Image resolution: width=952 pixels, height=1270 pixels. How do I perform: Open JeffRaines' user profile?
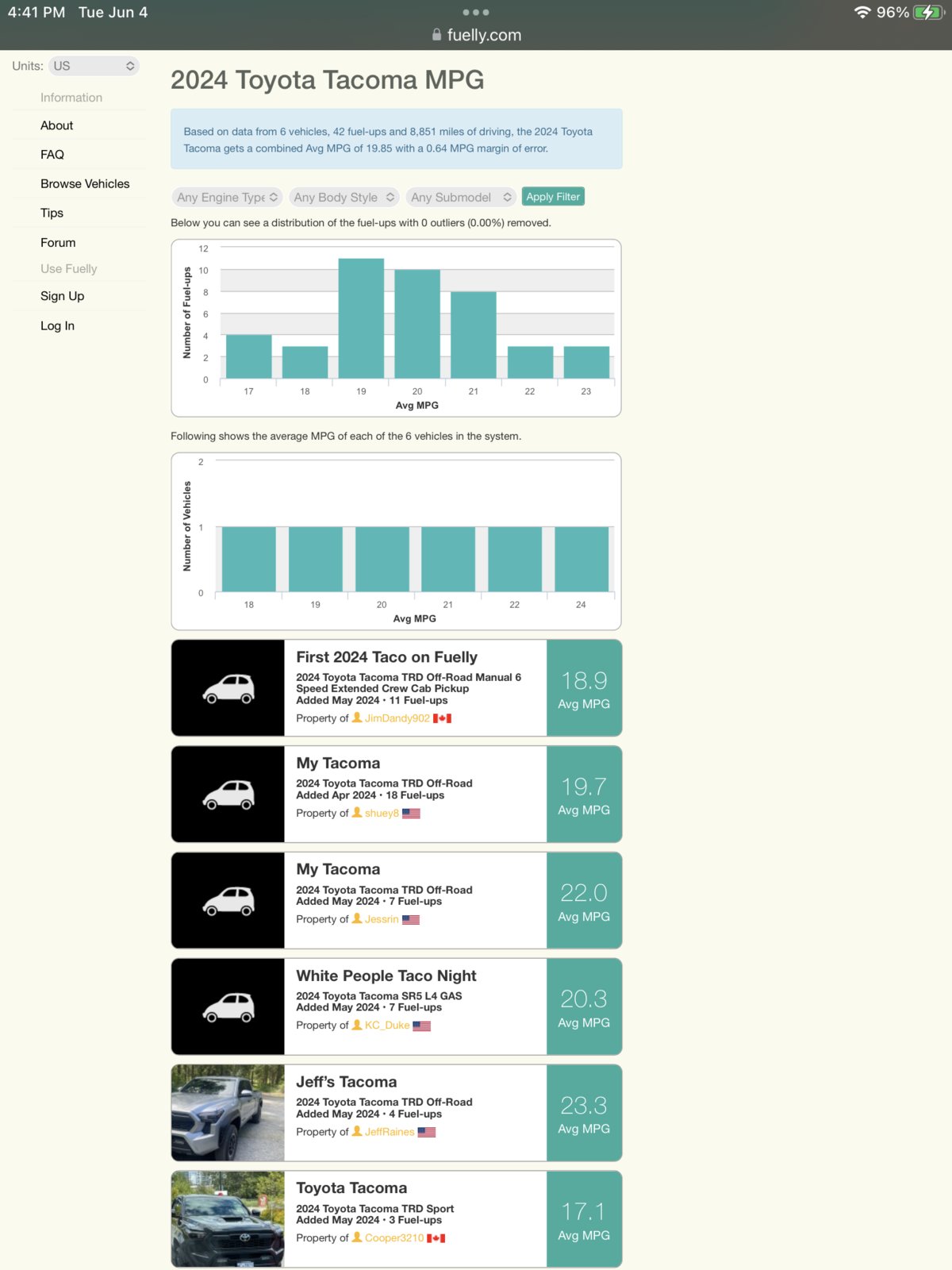tap(390, 1132)
